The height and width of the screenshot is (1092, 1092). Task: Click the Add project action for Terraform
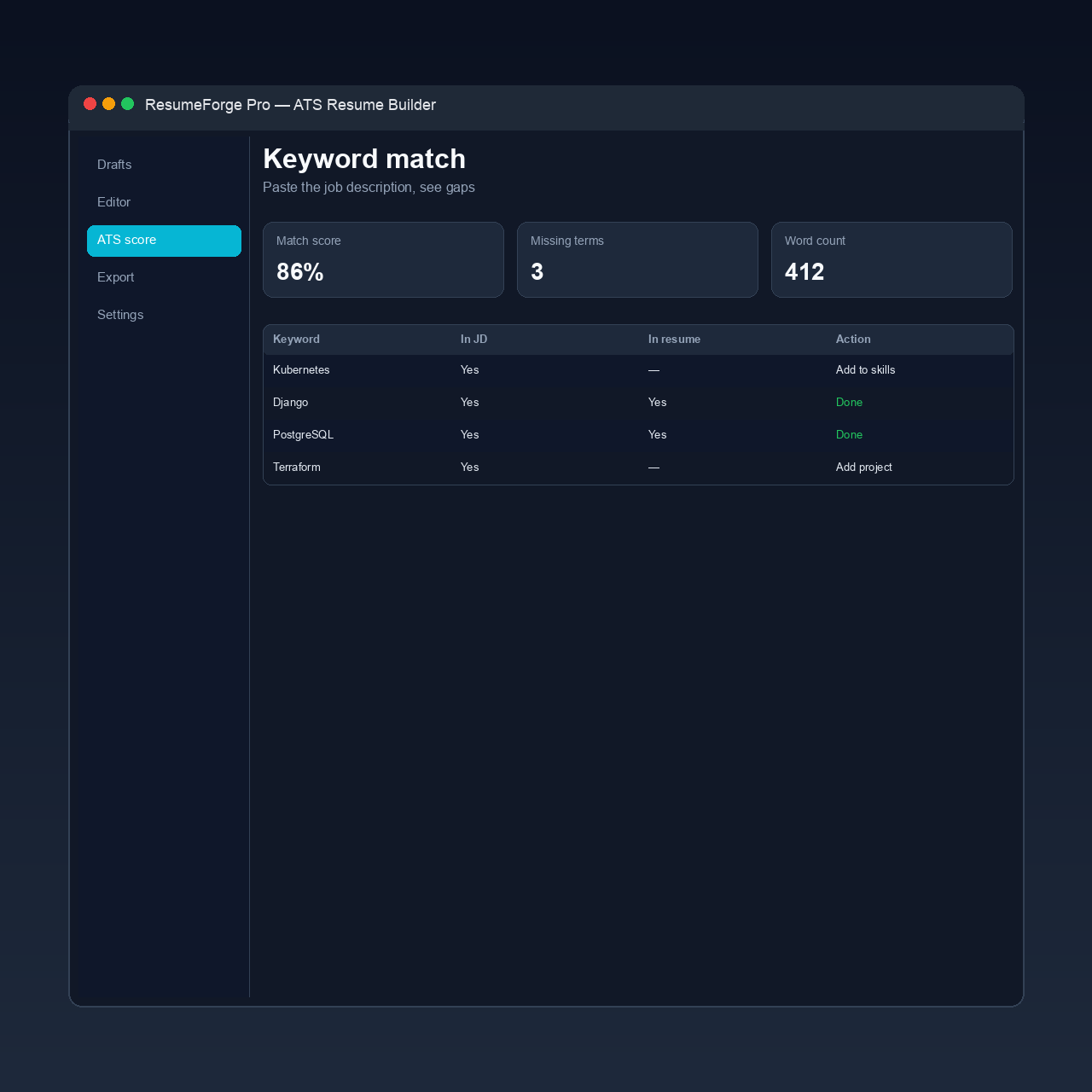pos(863,468)
